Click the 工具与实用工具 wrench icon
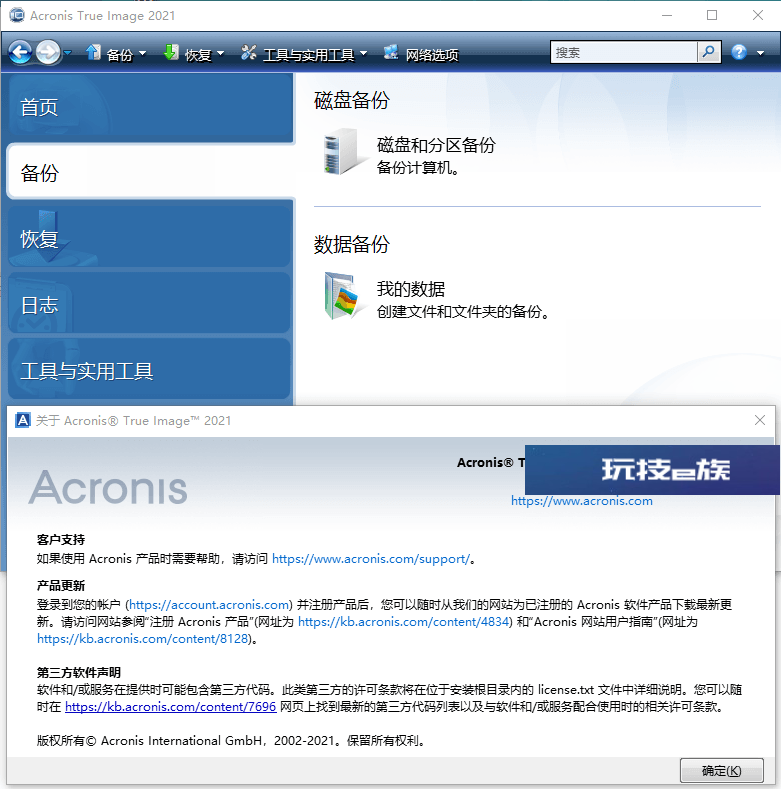The width and height of the screenshot is (781, 789). 249,52
